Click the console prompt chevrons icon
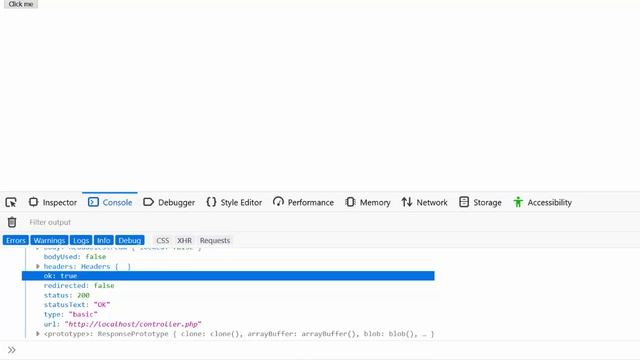Viewport: 640px width, 360px height. coord(11,350)
